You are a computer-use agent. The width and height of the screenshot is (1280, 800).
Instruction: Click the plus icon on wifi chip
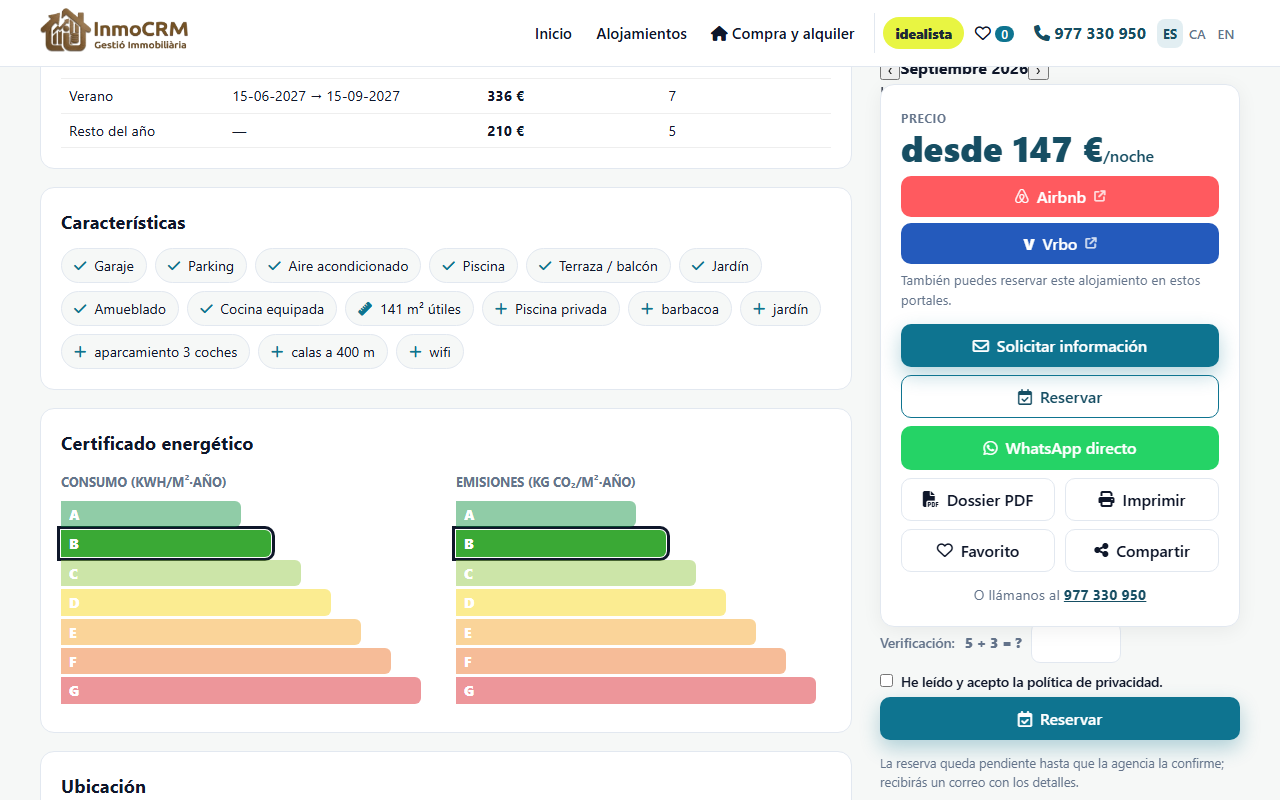[x=416, y=352]
